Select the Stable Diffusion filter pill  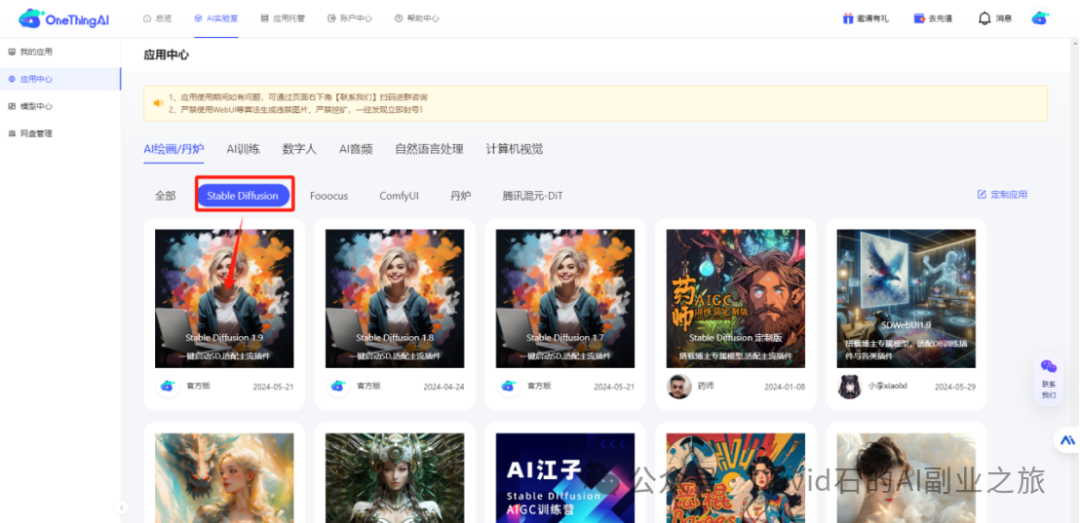point(243,196)
